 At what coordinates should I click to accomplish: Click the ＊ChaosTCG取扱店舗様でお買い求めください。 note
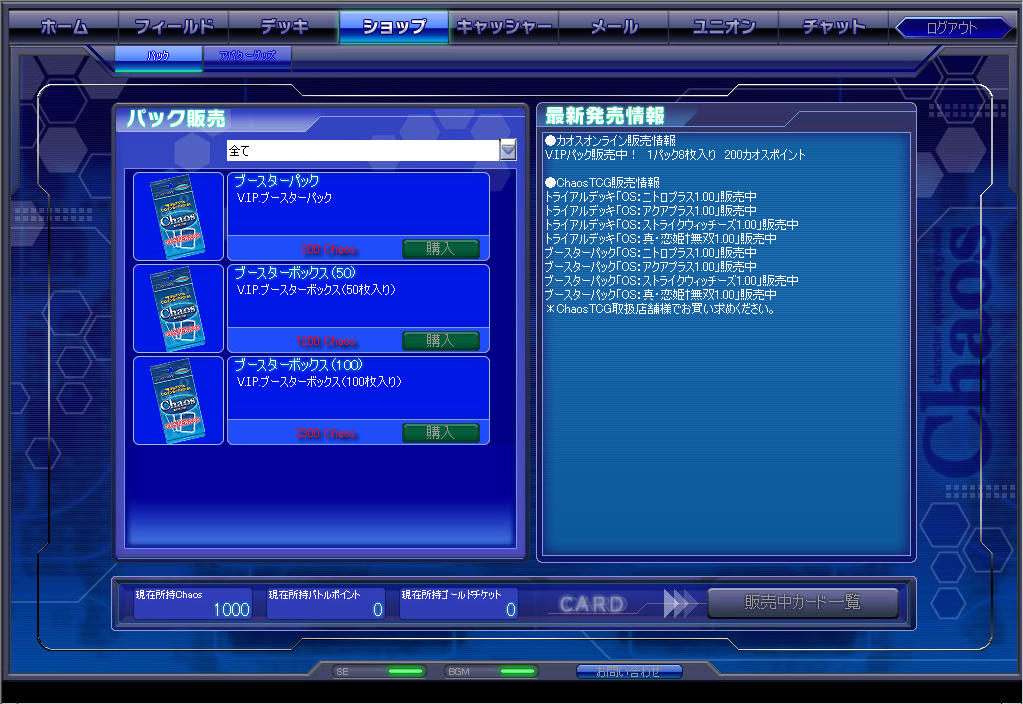point(660,309)
